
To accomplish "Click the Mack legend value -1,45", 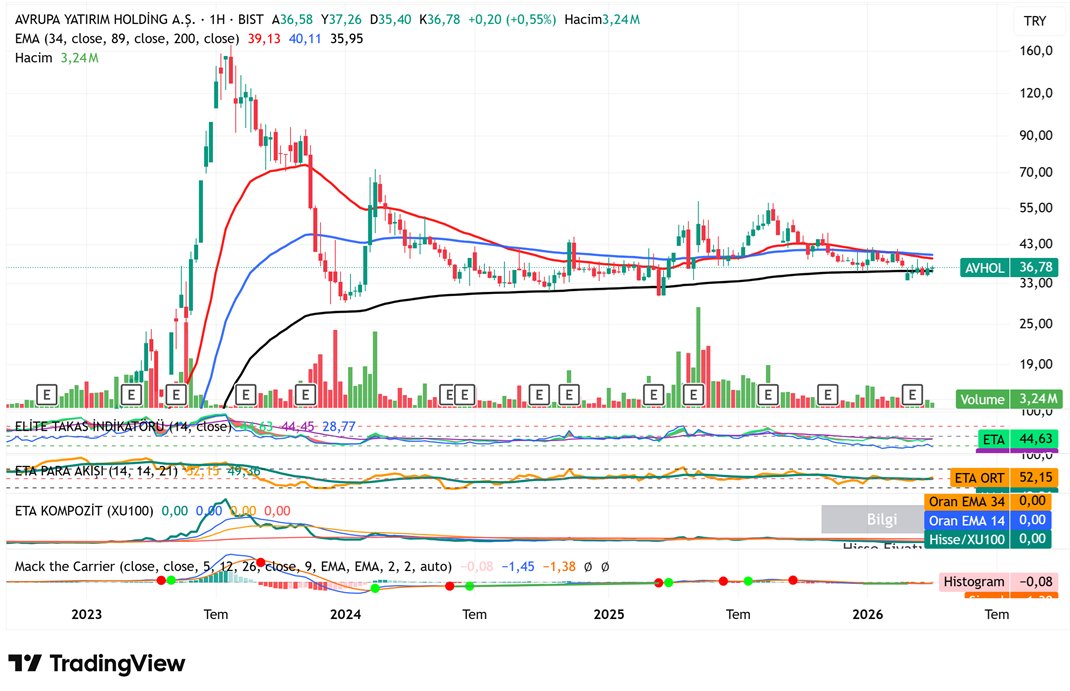I will click(518, 566).
